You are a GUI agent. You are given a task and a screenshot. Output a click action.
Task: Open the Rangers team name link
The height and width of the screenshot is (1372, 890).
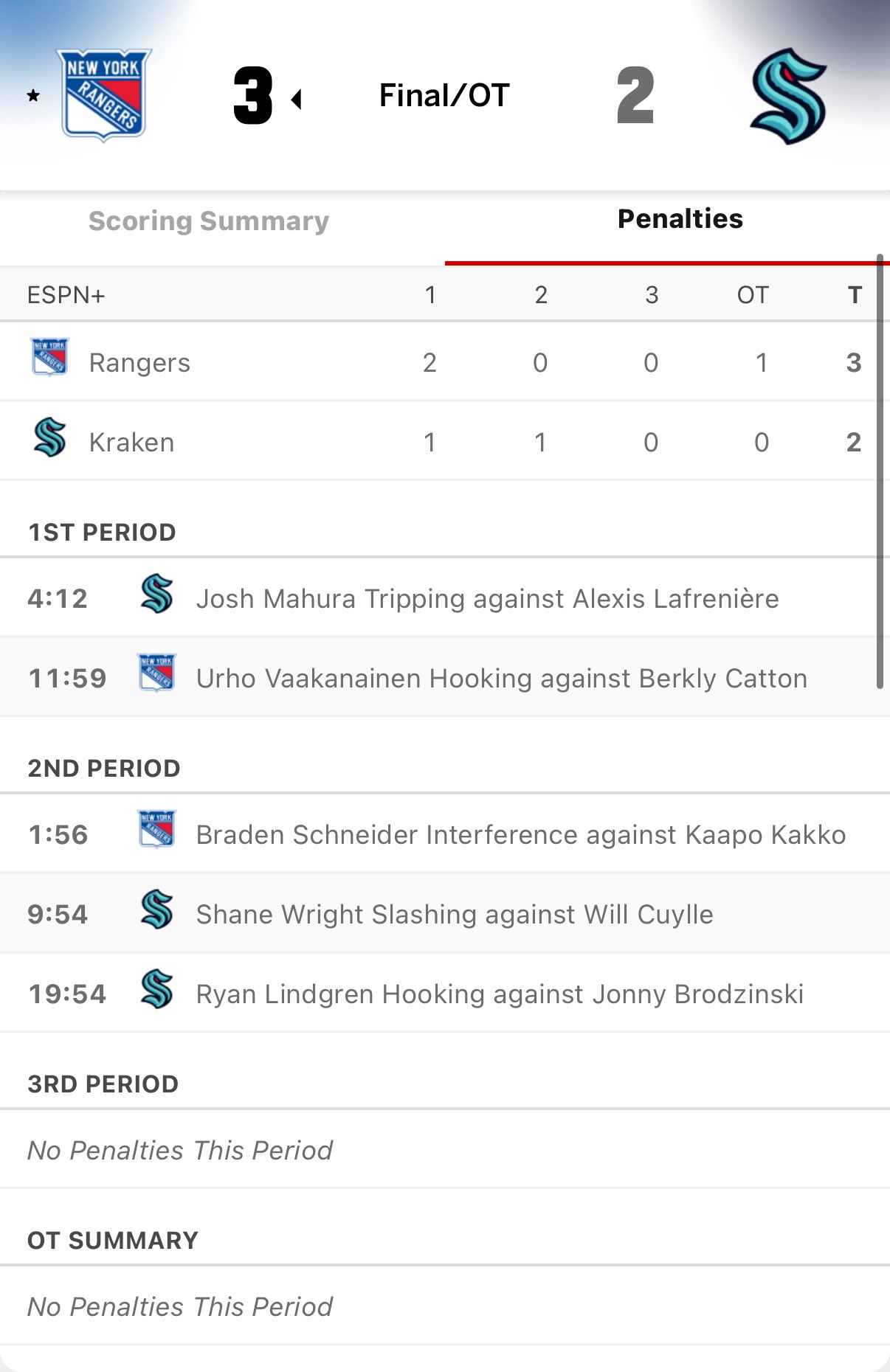[x=139, y=363]
